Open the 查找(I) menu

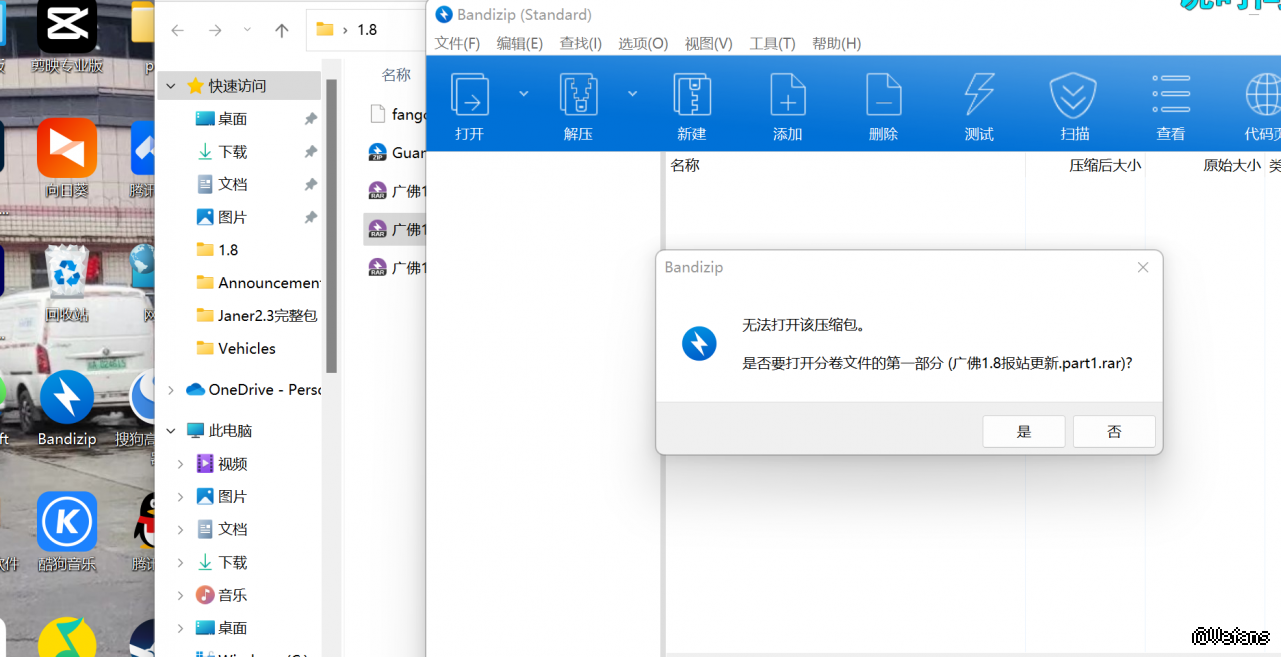point(581,43)
